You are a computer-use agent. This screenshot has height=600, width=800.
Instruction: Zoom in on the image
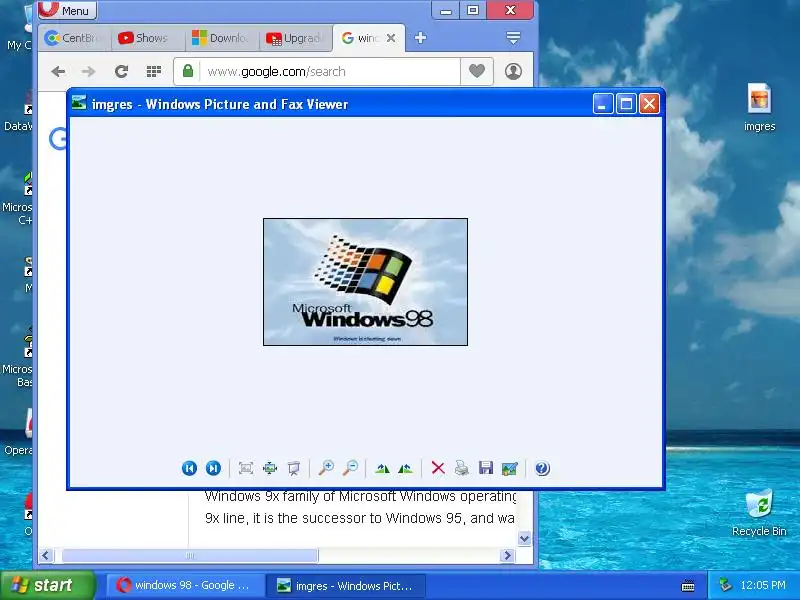click(x=326, y=468)
